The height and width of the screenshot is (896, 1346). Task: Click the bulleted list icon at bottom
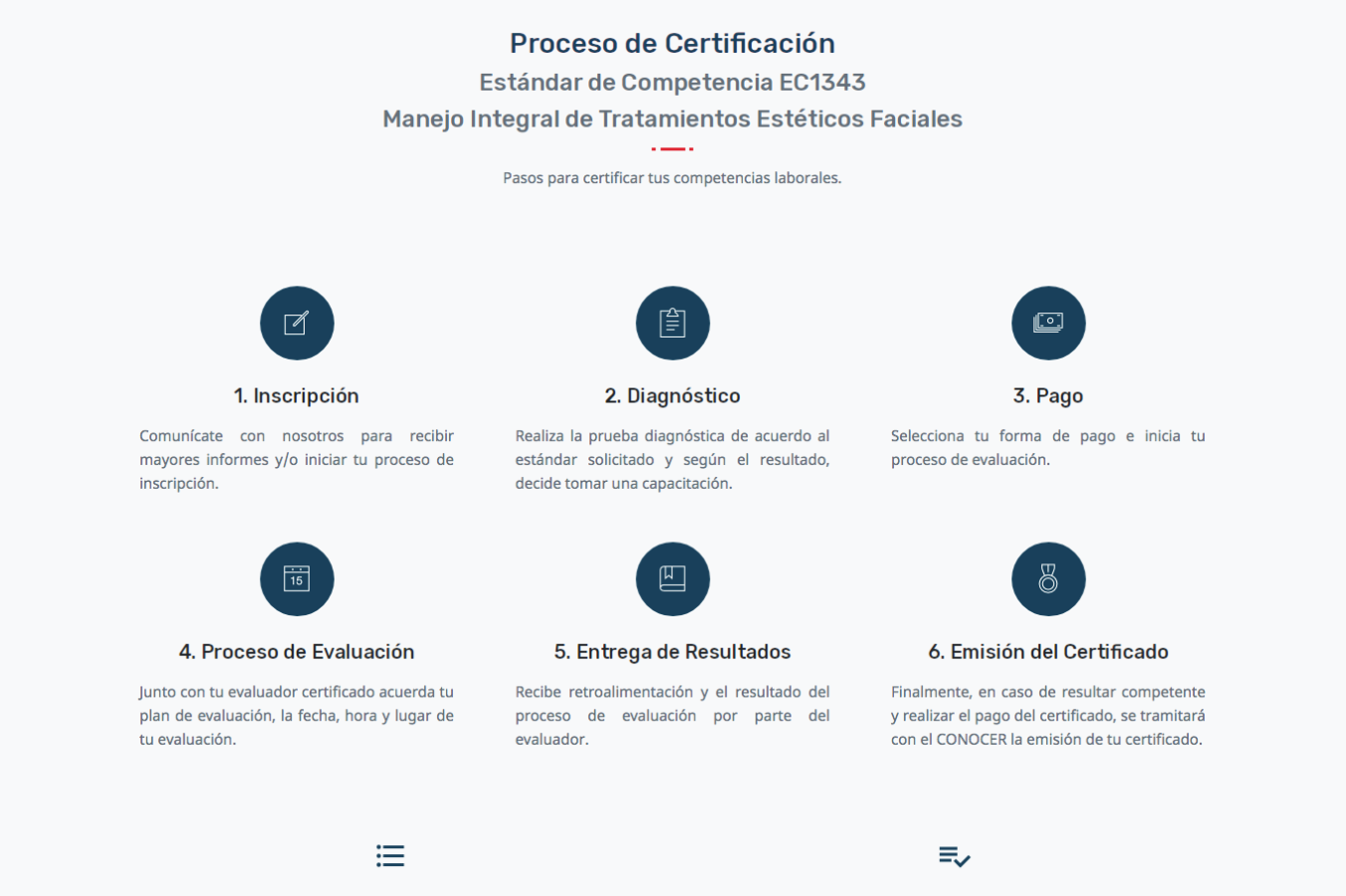click(x=390, y=856)
